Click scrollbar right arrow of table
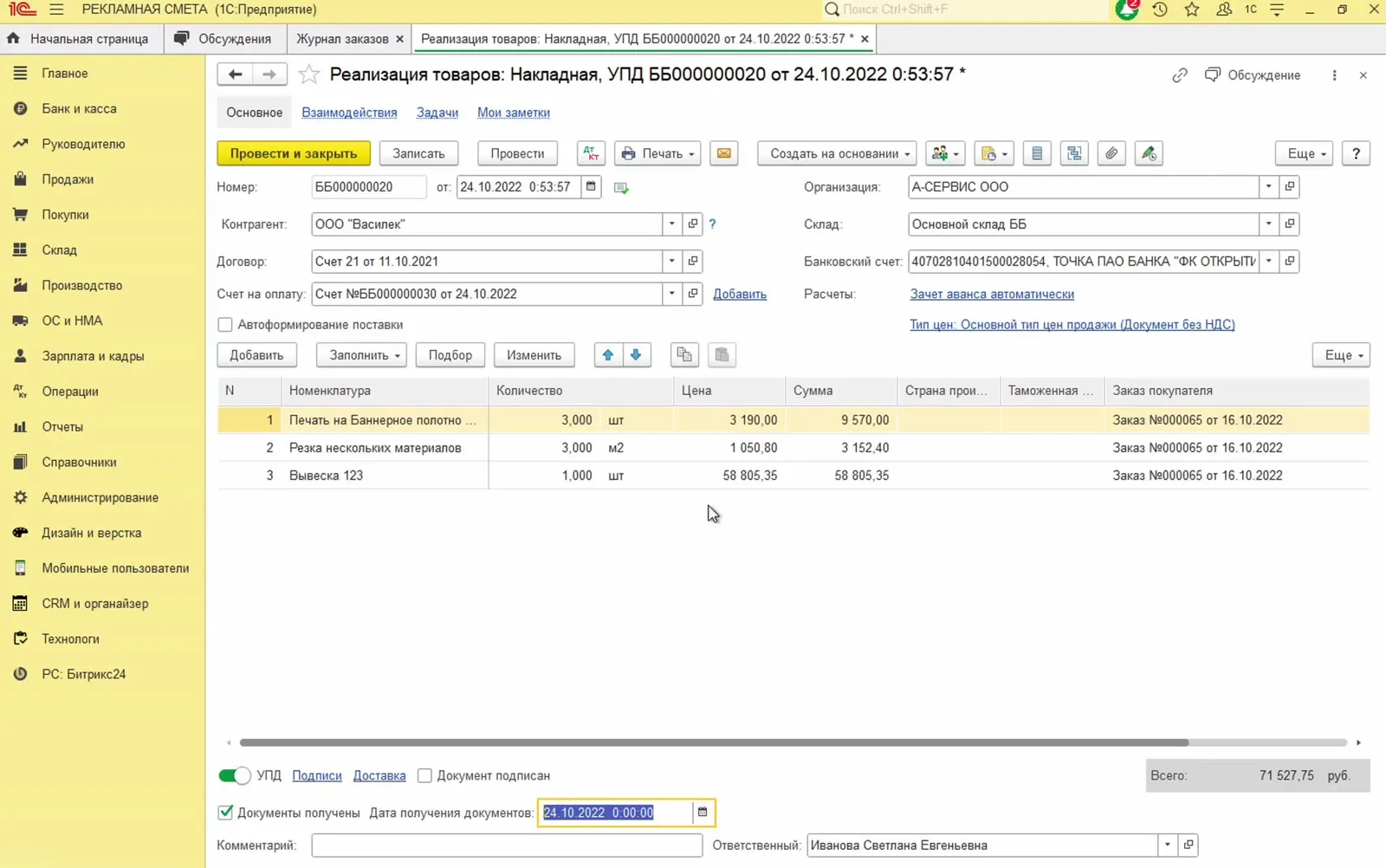 pyautogui.click(x=1358, y=742)
